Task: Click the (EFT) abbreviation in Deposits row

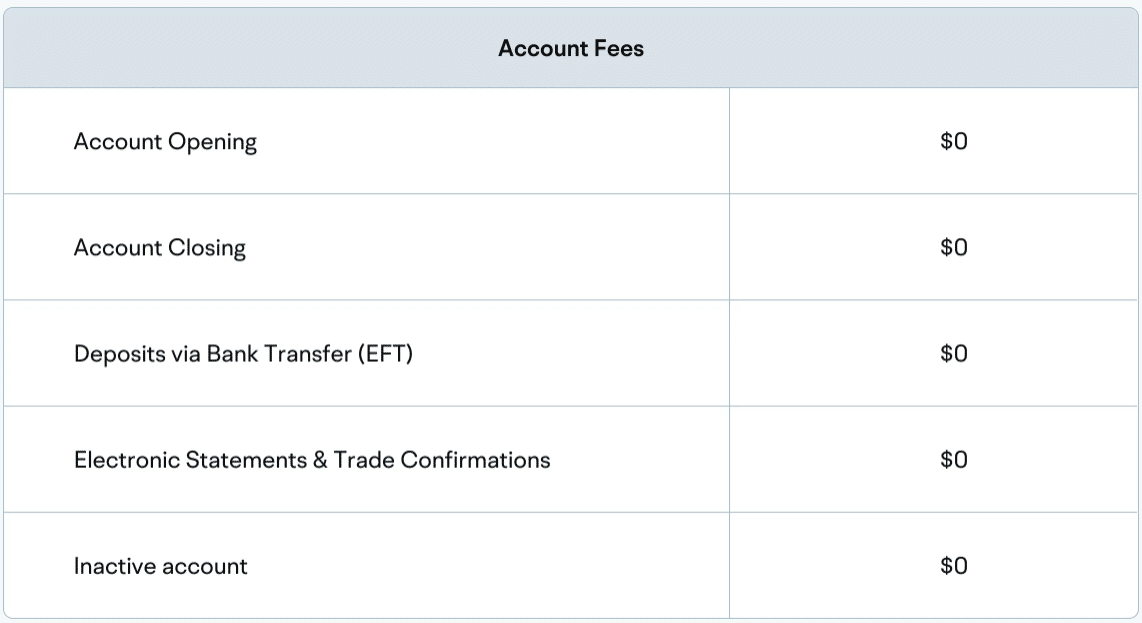Action: pyautogui.click(x=384, y=354)
